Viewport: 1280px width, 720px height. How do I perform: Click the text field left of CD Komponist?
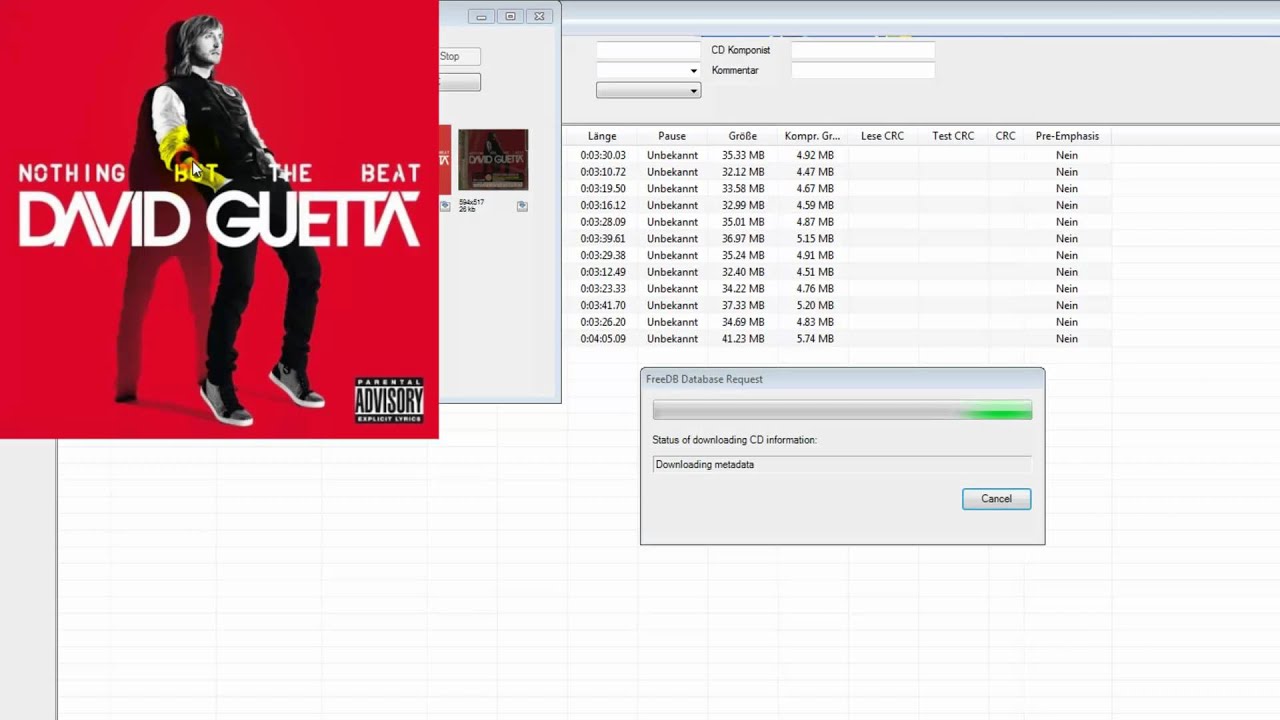point(648,50)
